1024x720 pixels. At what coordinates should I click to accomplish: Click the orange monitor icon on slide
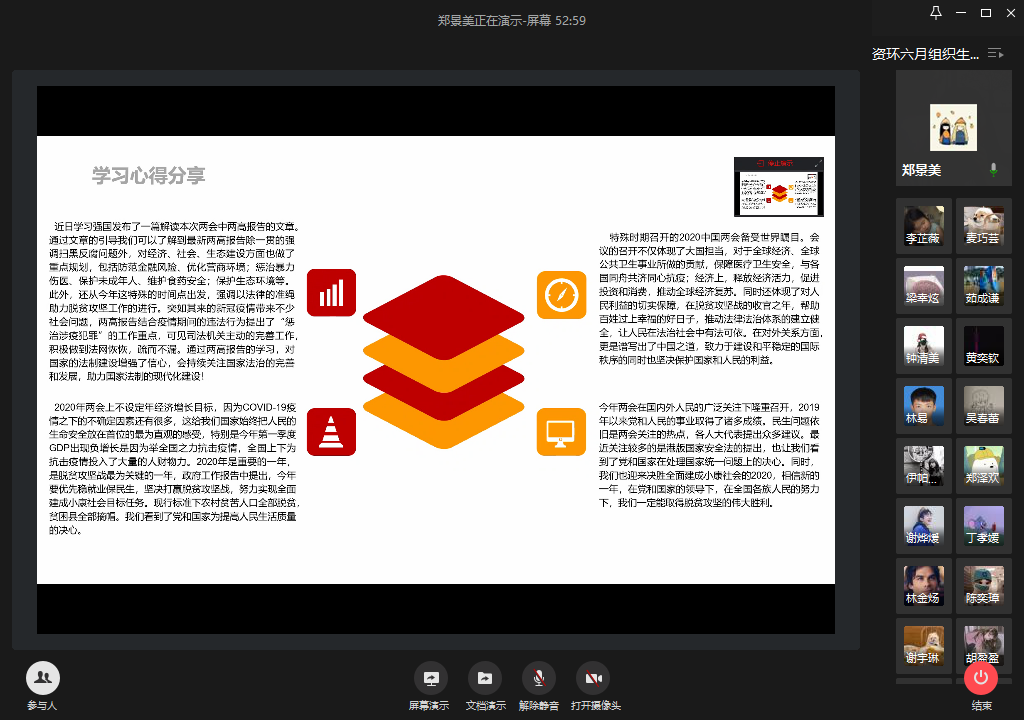[x=562, y=432]
